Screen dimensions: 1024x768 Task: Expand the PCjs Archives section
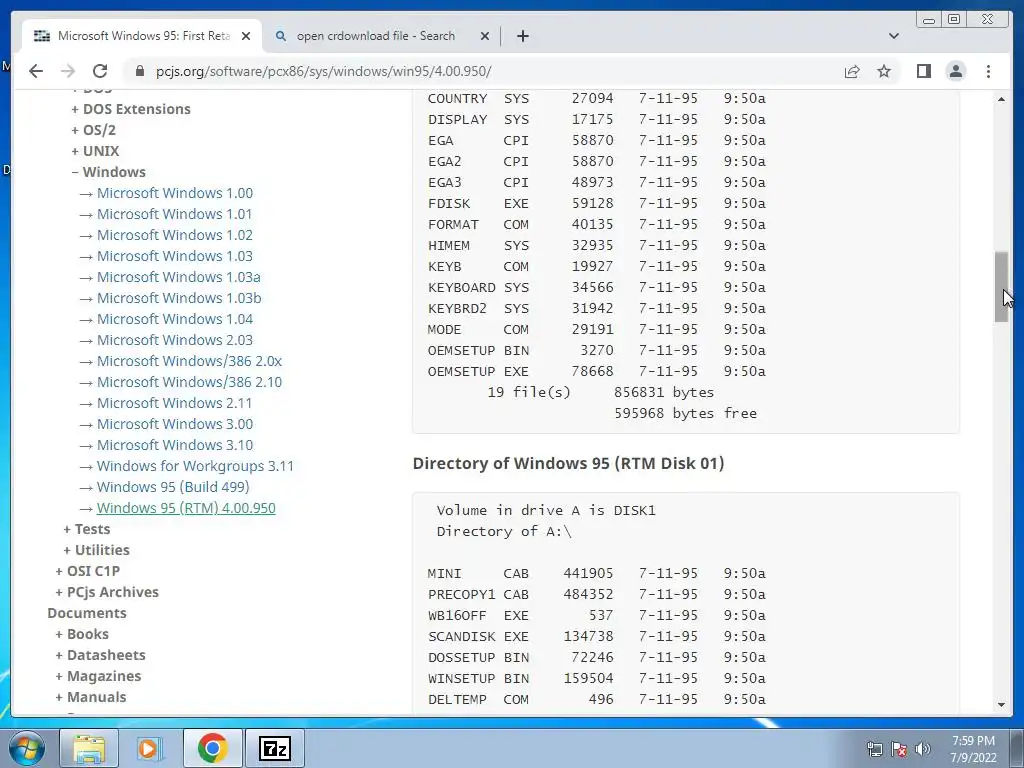point(107,592)
